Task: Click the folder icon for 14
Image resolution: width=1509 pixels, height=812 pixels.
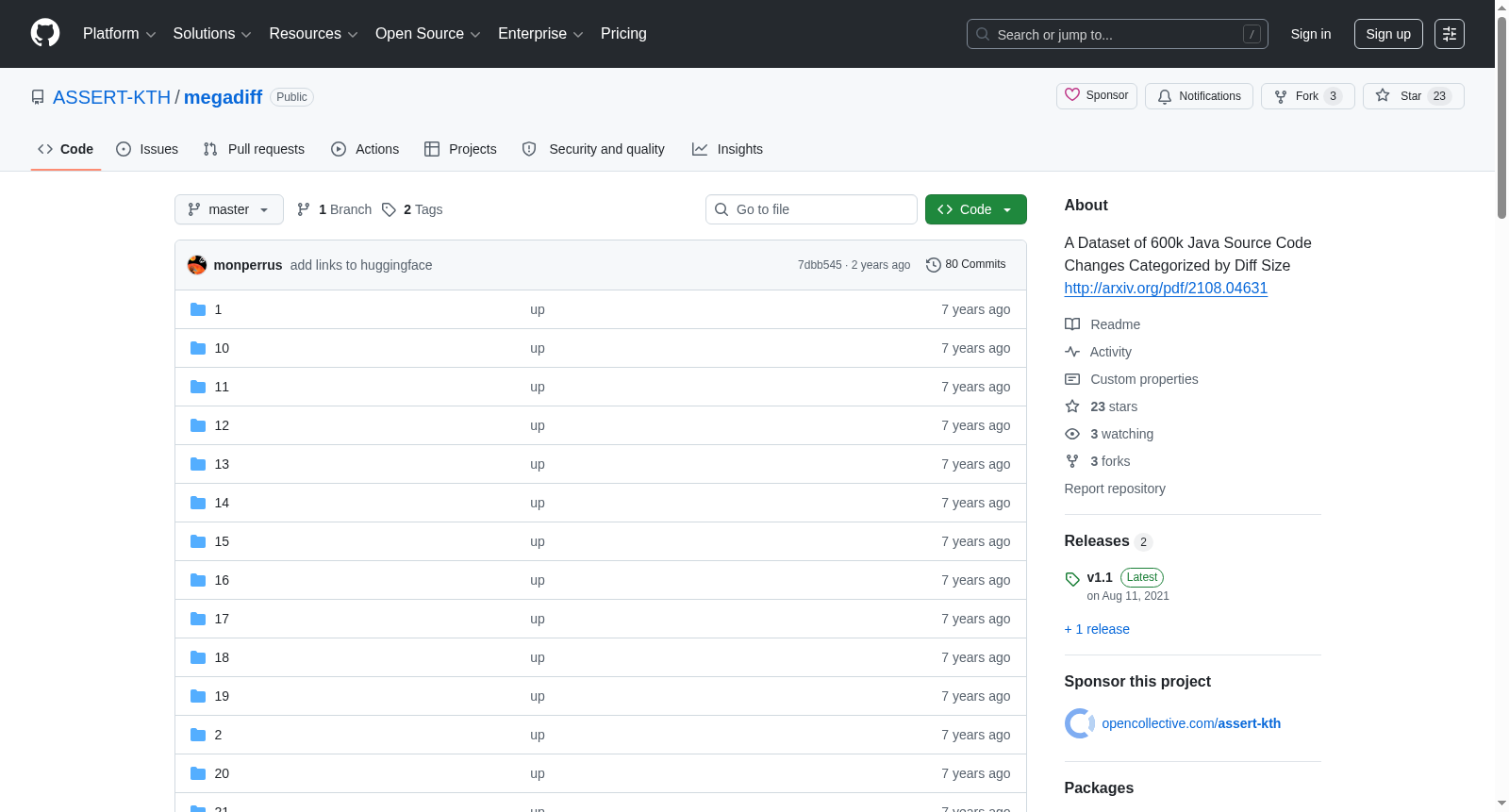Action: (x=198, y=503)
